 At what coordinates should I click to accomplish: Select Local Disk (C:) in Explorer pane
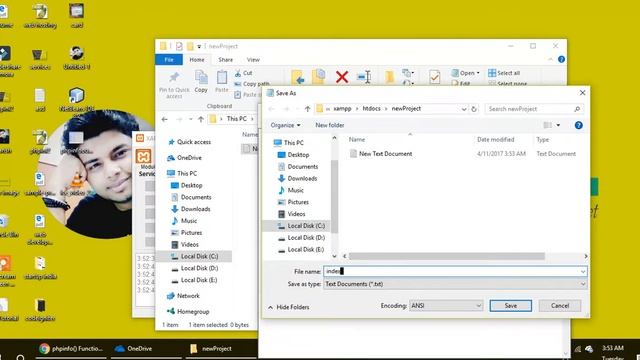[x=195, y=256]
